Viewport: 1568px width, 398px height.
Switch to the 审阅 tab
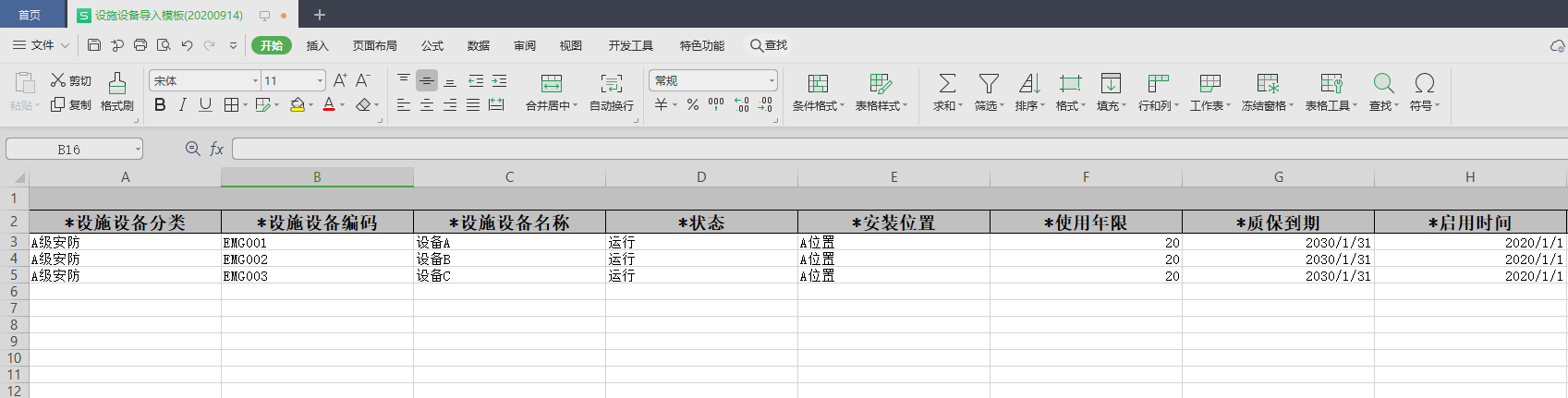(525, 45)
